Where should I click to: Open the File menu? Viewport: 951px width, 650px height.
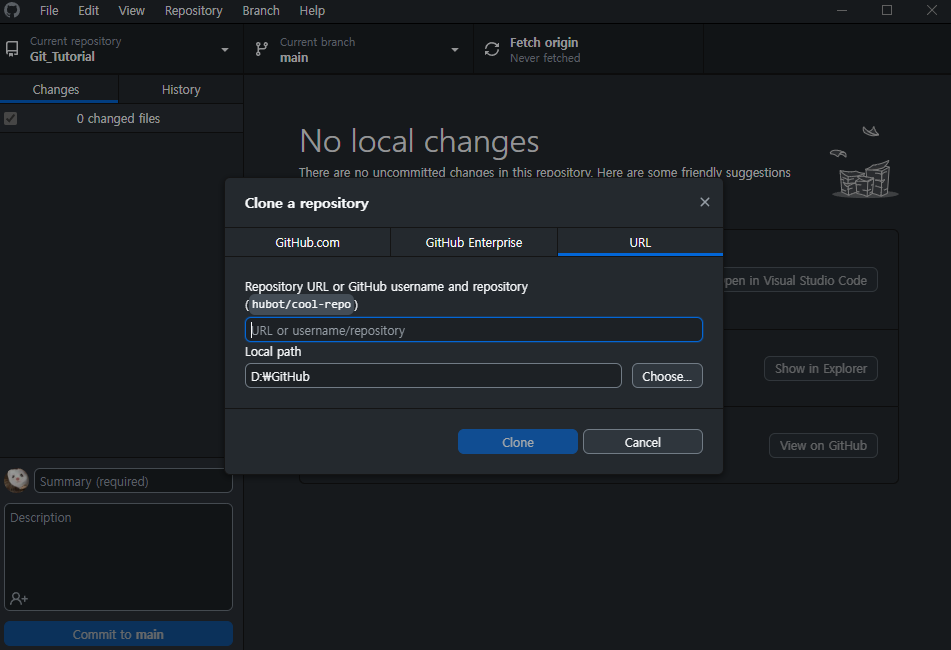(x=49, y=10)
